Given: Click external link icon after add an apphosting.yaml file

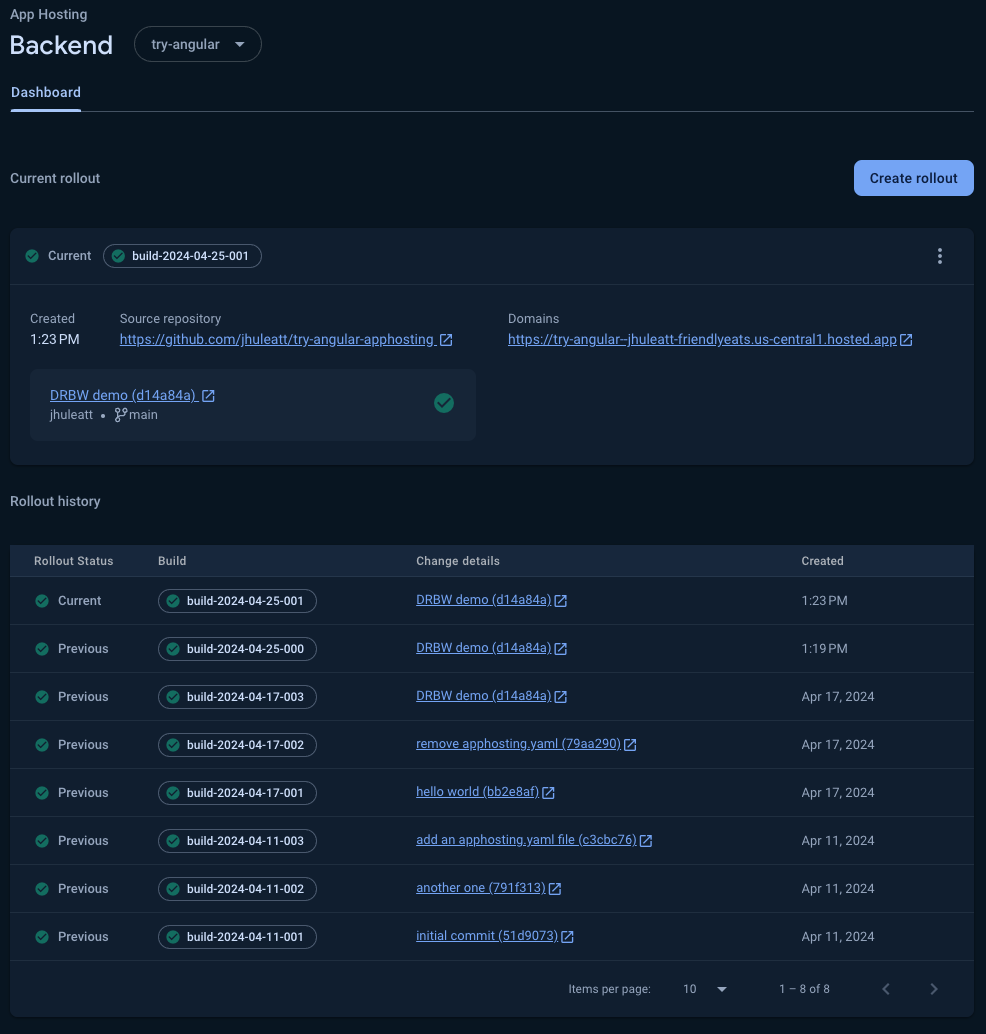Looking at the screenshot, I should tap(646, 841).
